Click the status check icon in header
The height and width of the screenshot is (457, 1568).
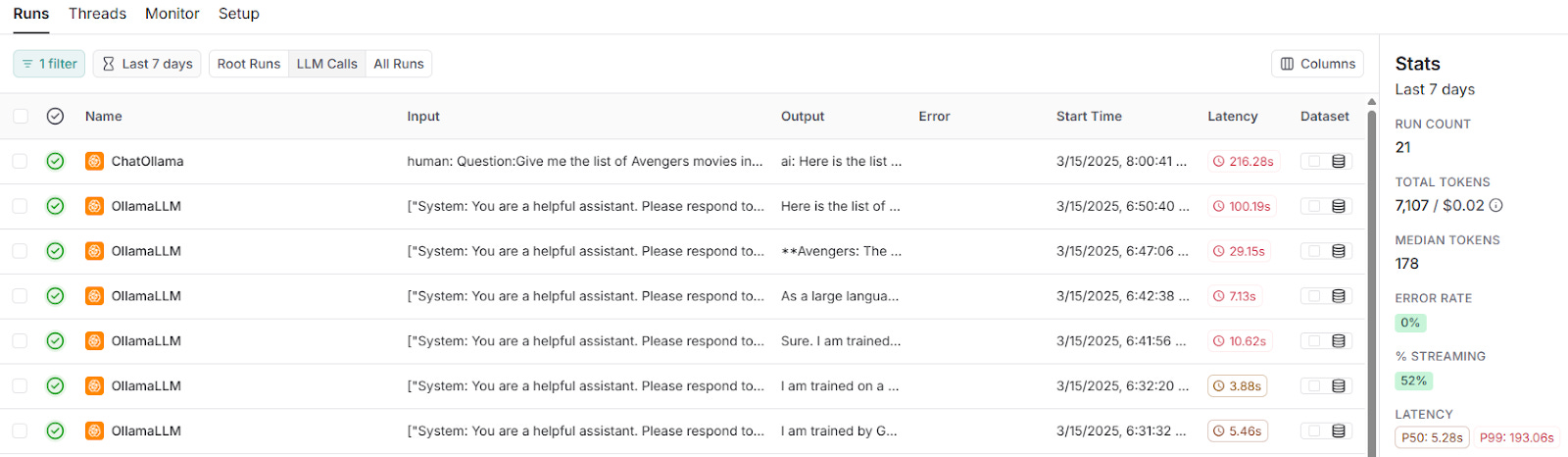click(x=55, y=116)
